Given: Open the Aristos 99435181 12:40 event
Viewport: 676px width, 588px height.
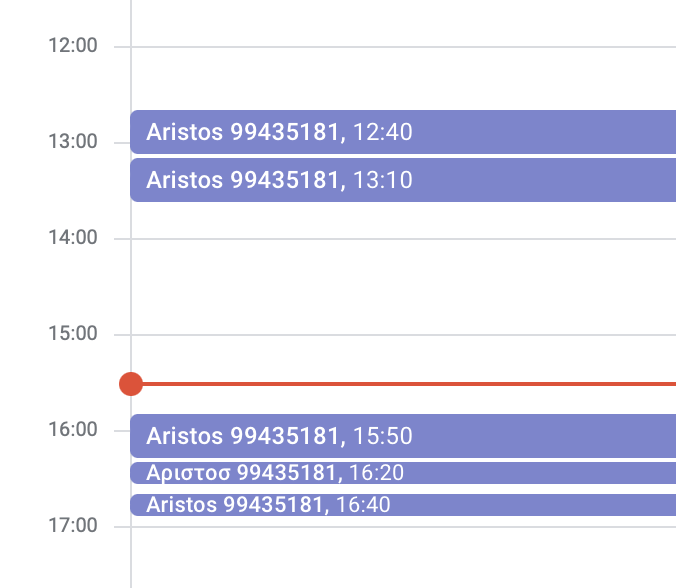Looking at the screenshot, I should pos(403,132).
